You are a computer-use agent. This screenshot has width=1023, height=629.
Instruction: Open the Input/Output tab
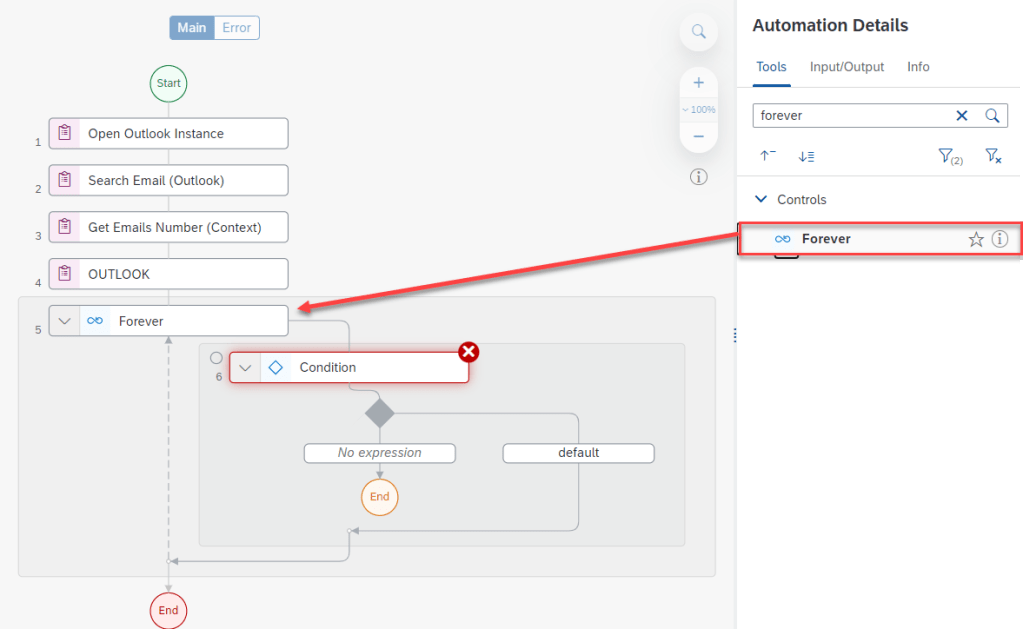pos(847,67)
